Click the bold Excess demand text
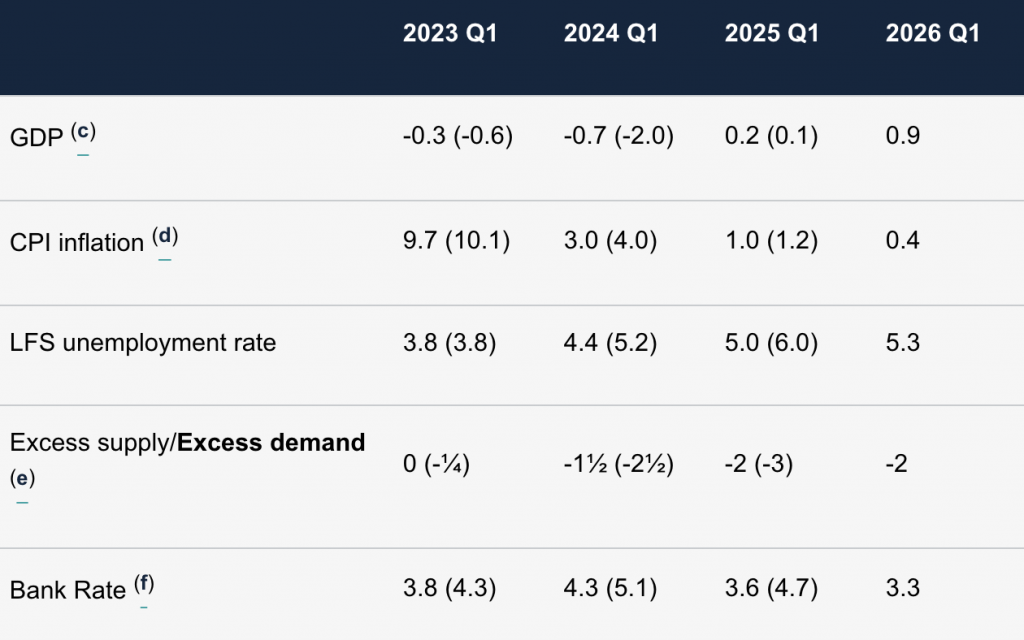Image resolution: width=1024 pixels, height=640 pixels. tap(271, 443)
